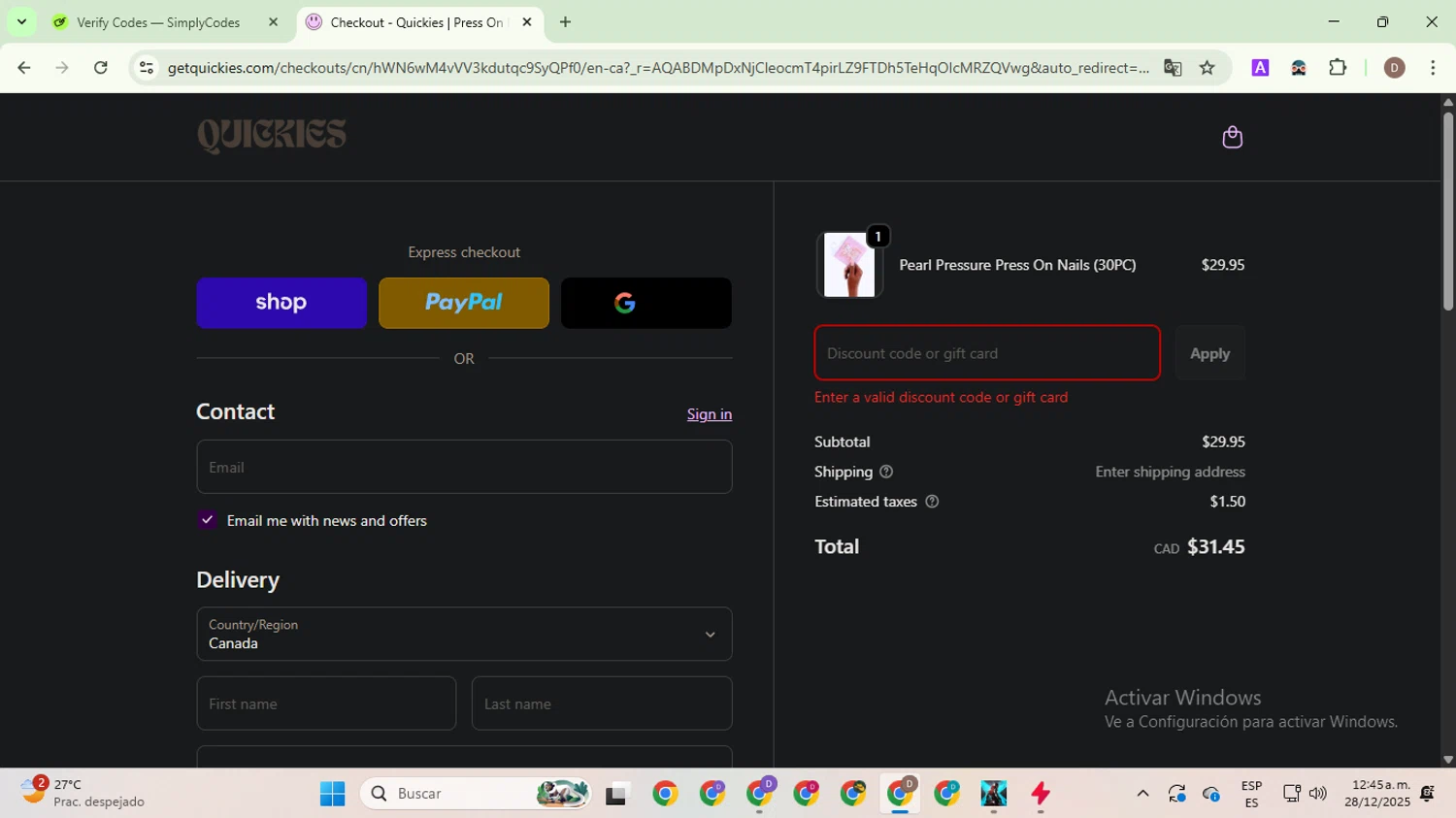Click the Pearl Pressure nails product thumbnail

[x=849, y=265]
